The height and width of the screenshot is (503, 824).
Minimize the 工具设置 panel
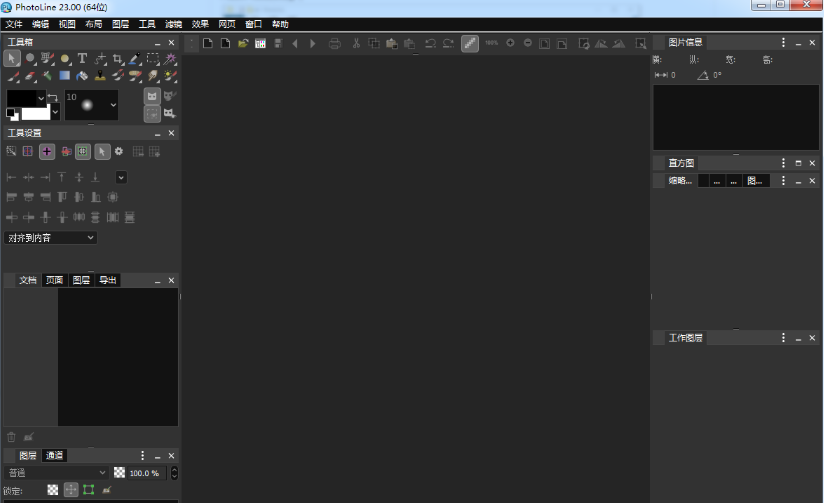pos(157,133)
